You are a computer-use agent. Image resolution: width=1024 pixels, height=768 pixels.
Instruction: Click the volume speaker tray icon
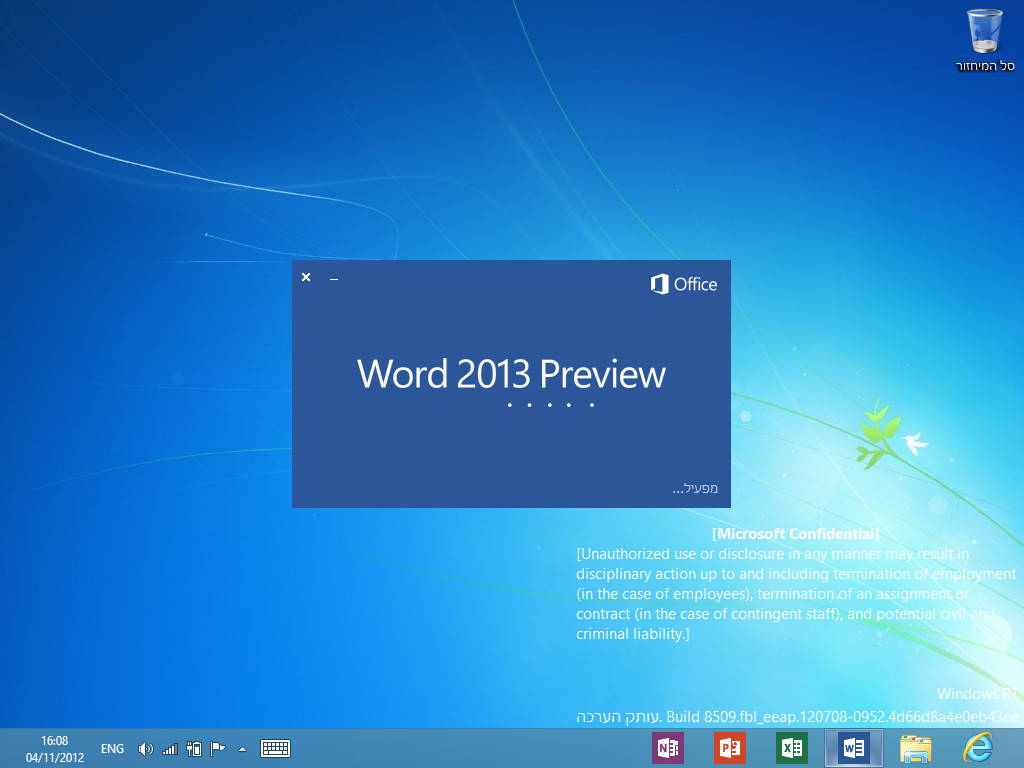click(146, 748)
